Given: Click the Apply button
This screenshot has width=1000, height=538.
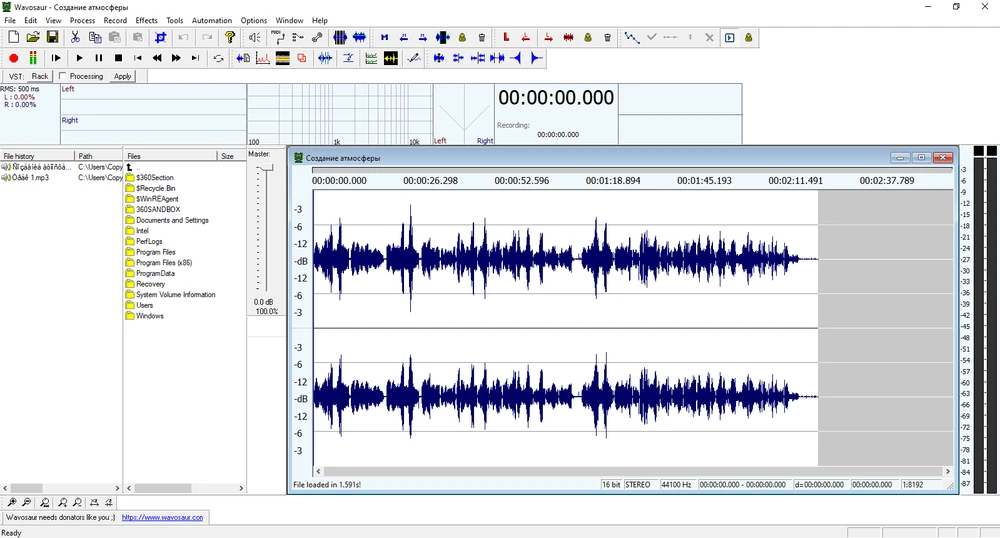Looking at the screenshot, I should (122, 76).
